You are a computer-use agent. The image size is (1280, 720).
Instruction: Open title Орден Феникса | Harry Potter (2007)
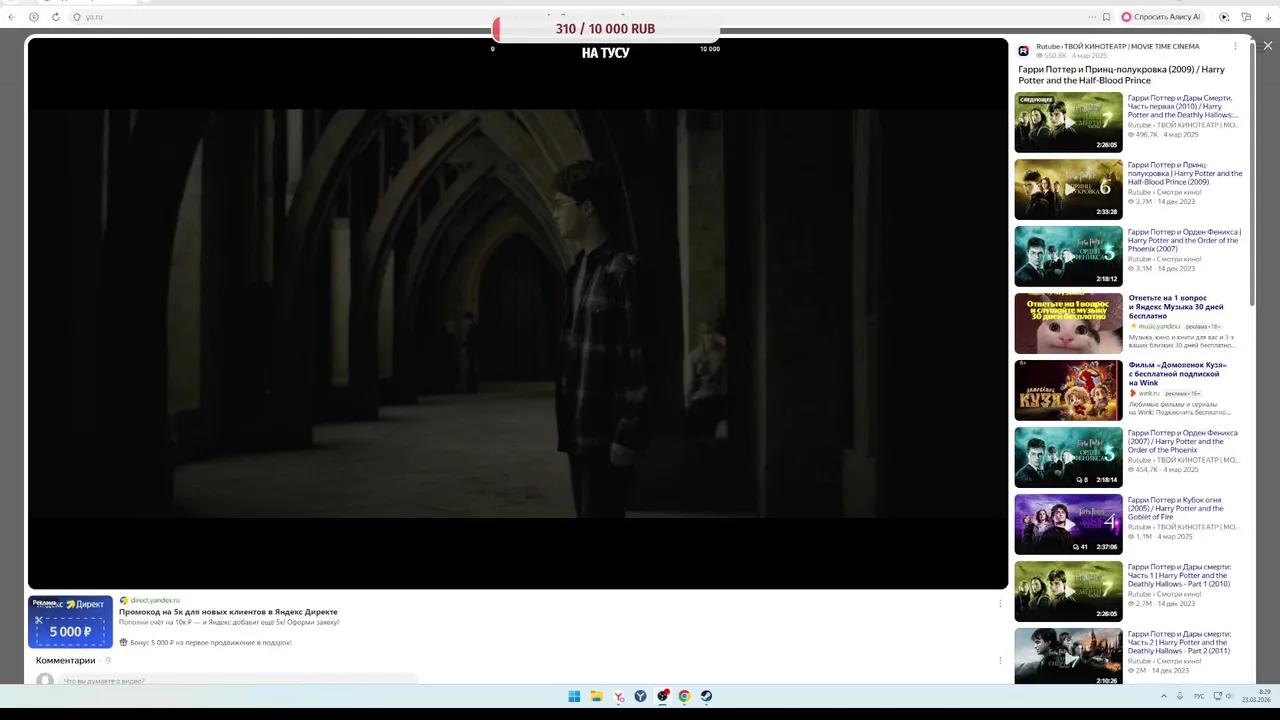pos(1184,241)
